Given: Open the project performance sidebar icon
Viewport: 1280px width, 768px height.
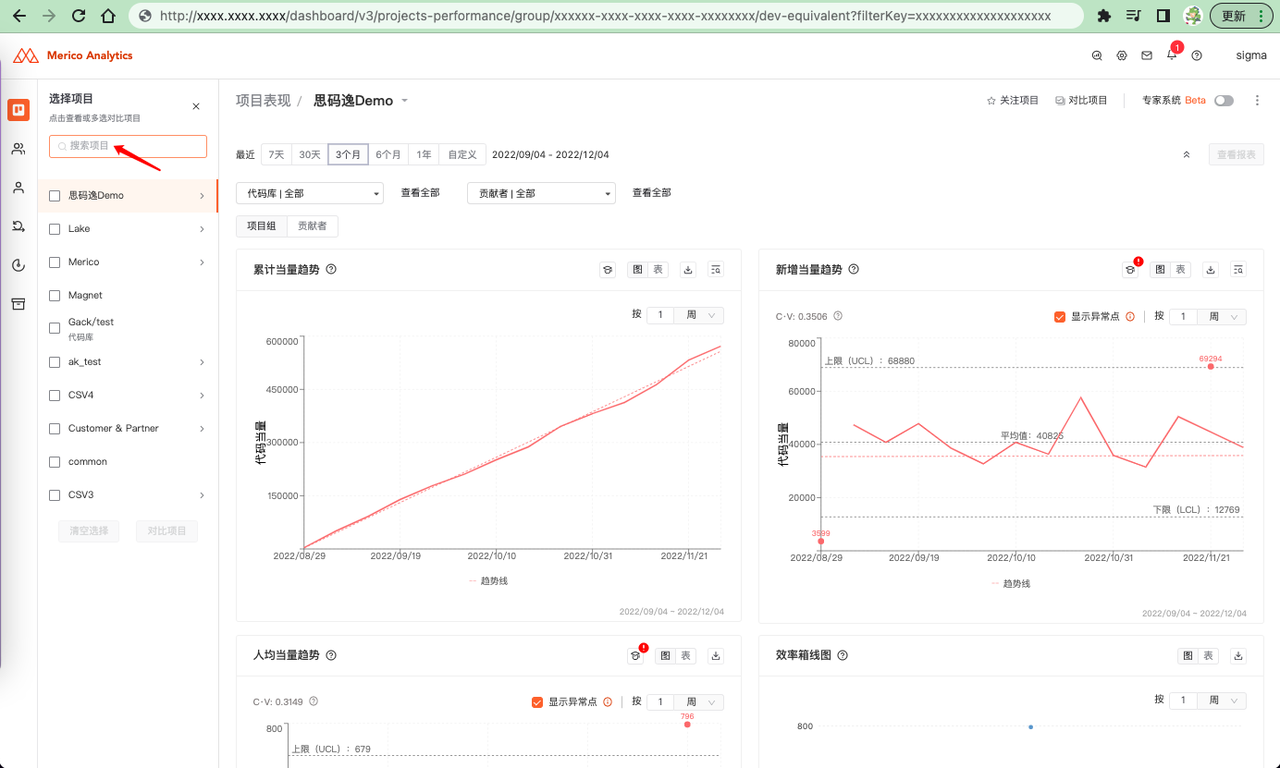Looking at the screenshot, I should click(x=18, y=110).
